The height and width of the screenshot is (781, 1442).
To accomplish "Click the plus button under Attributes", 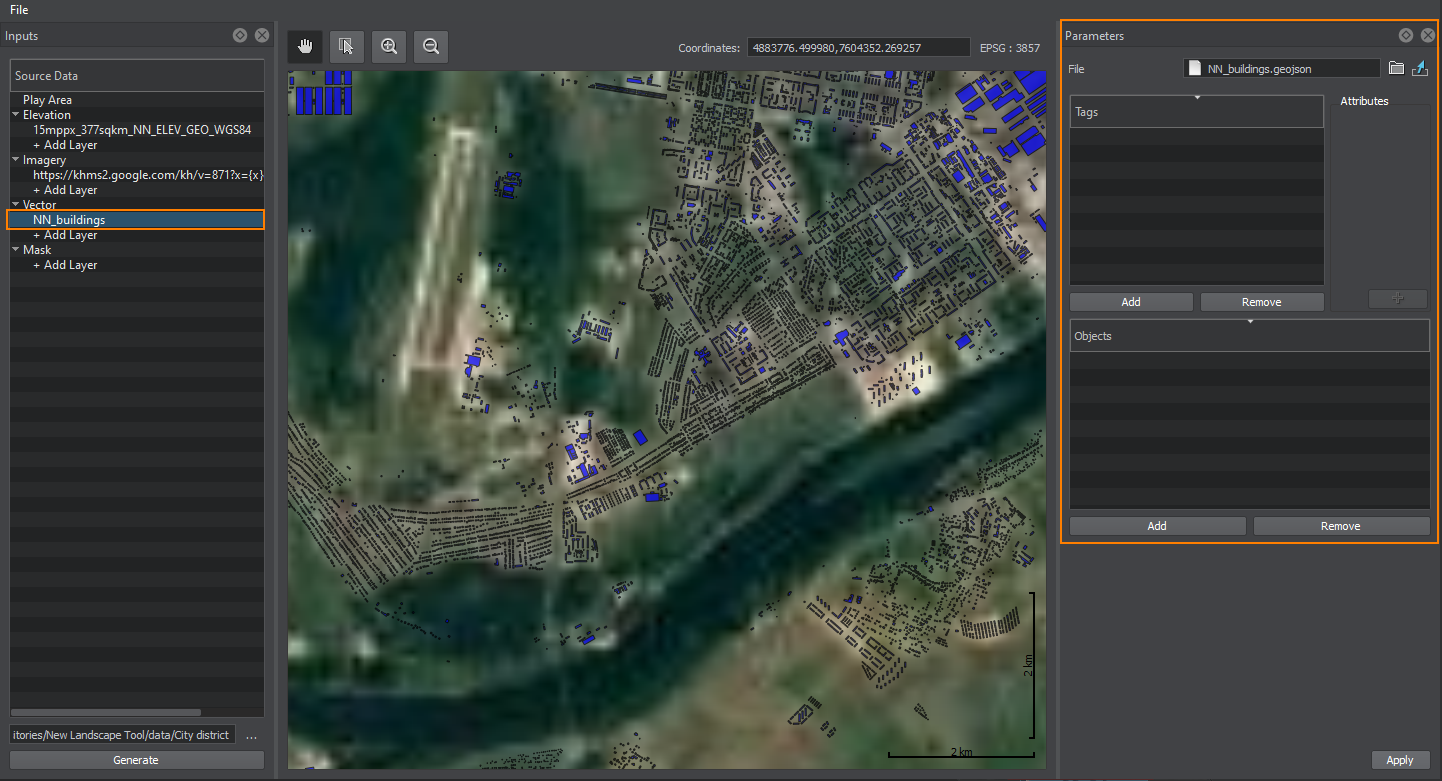I will 1397,299.
